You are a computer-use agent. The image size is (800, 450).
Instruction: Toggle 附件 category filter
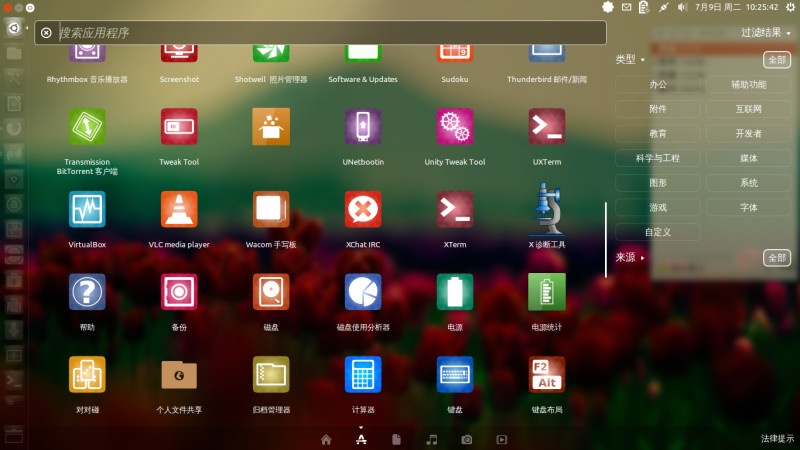coord(658,109)
